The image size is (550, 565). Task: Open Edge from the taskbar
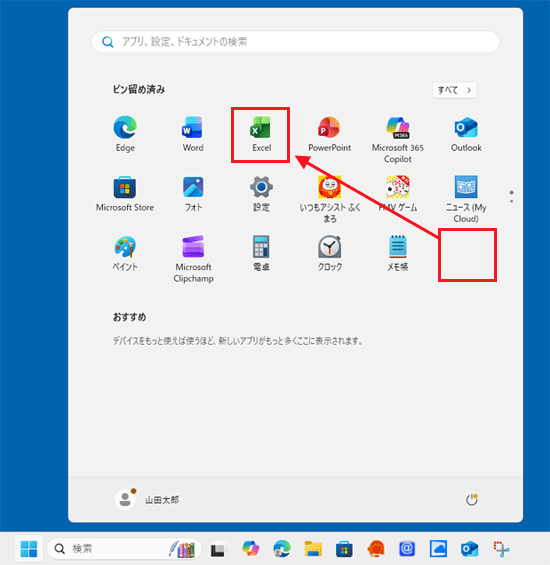282,549
